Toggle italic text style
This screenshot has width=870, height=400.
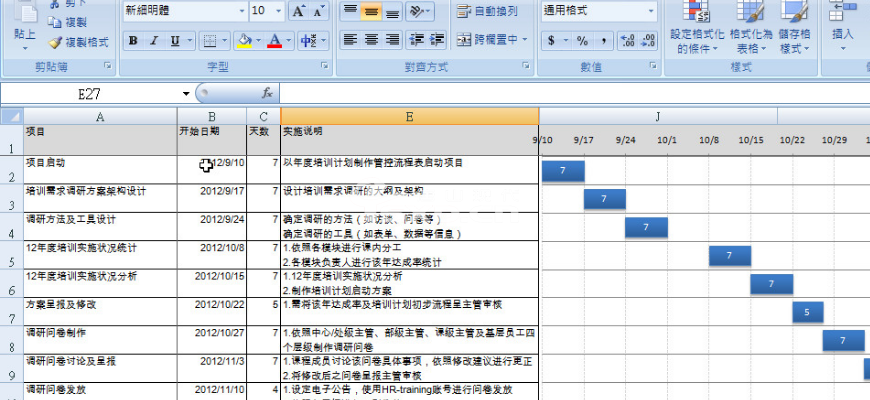coord(155,41)
